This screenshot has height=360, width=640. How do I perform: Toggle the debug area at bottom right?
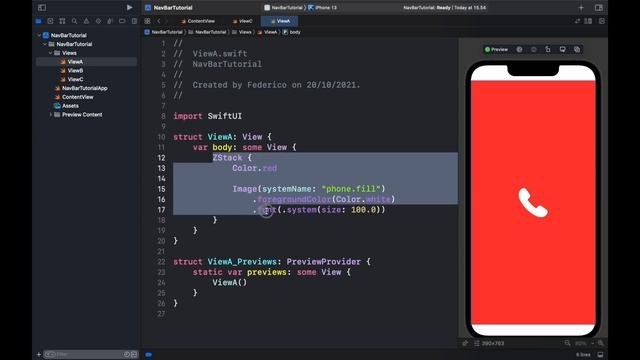coord(600,354)
